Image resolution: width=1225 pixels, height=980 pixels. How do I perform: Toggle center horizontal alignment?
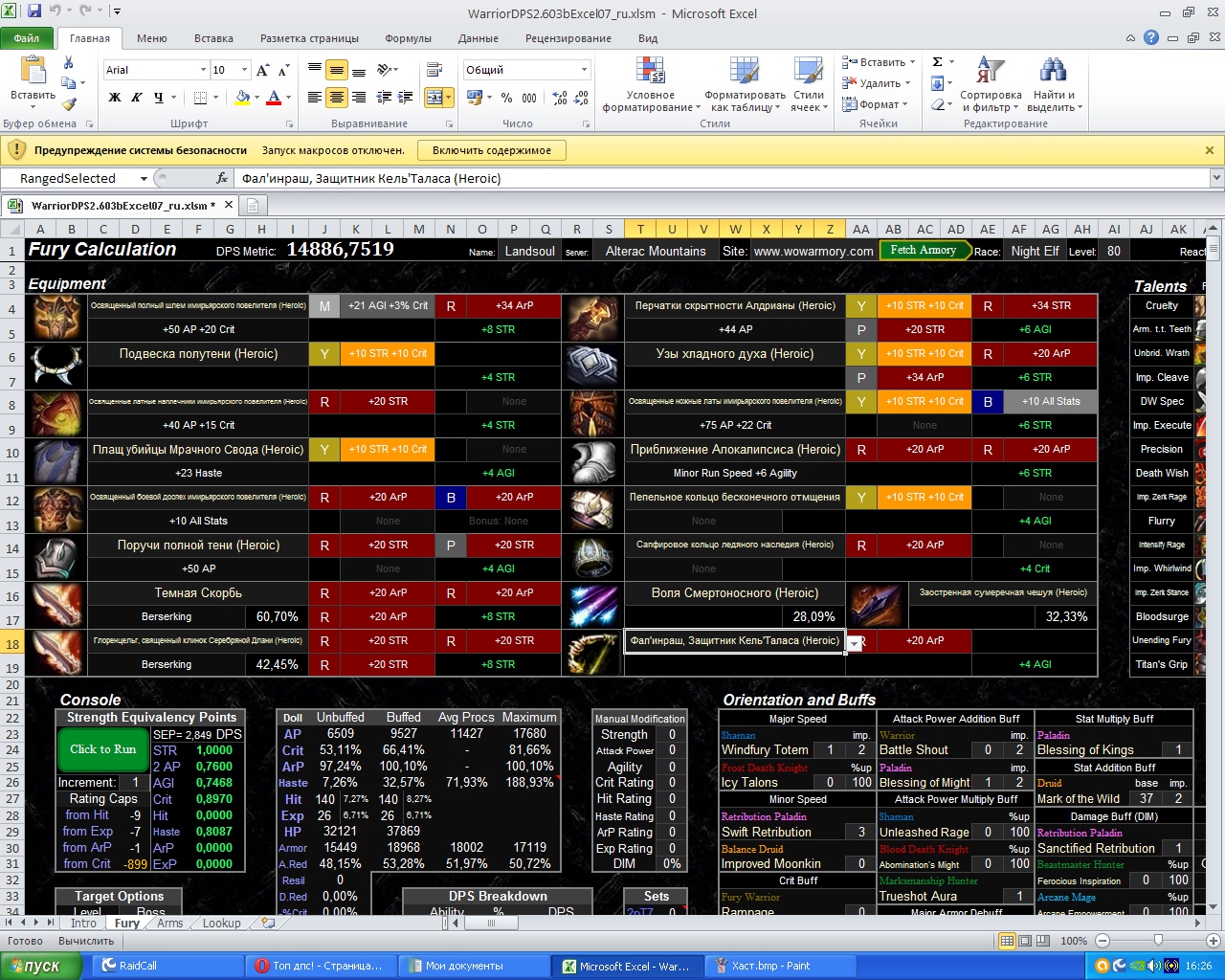coord(336,98)
